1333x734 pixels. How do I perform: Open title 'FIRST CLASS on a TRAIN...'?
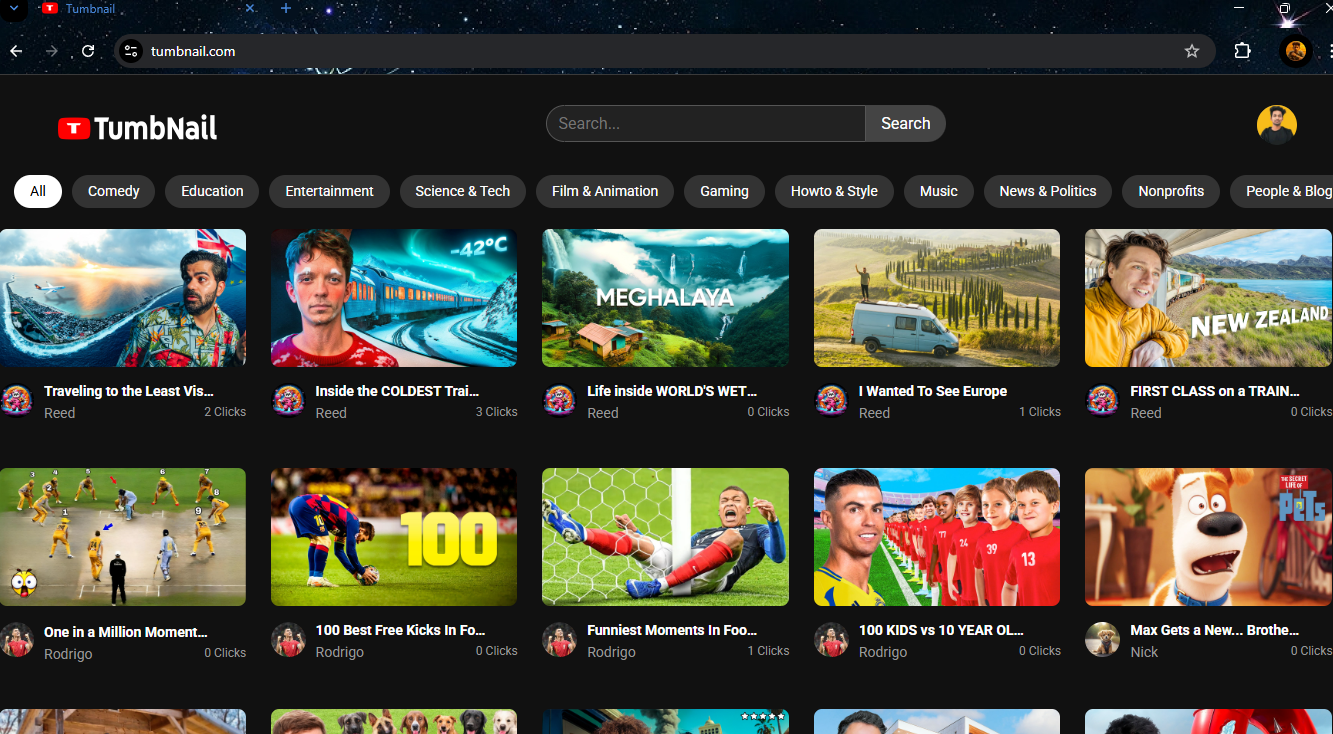[1215, 391]
